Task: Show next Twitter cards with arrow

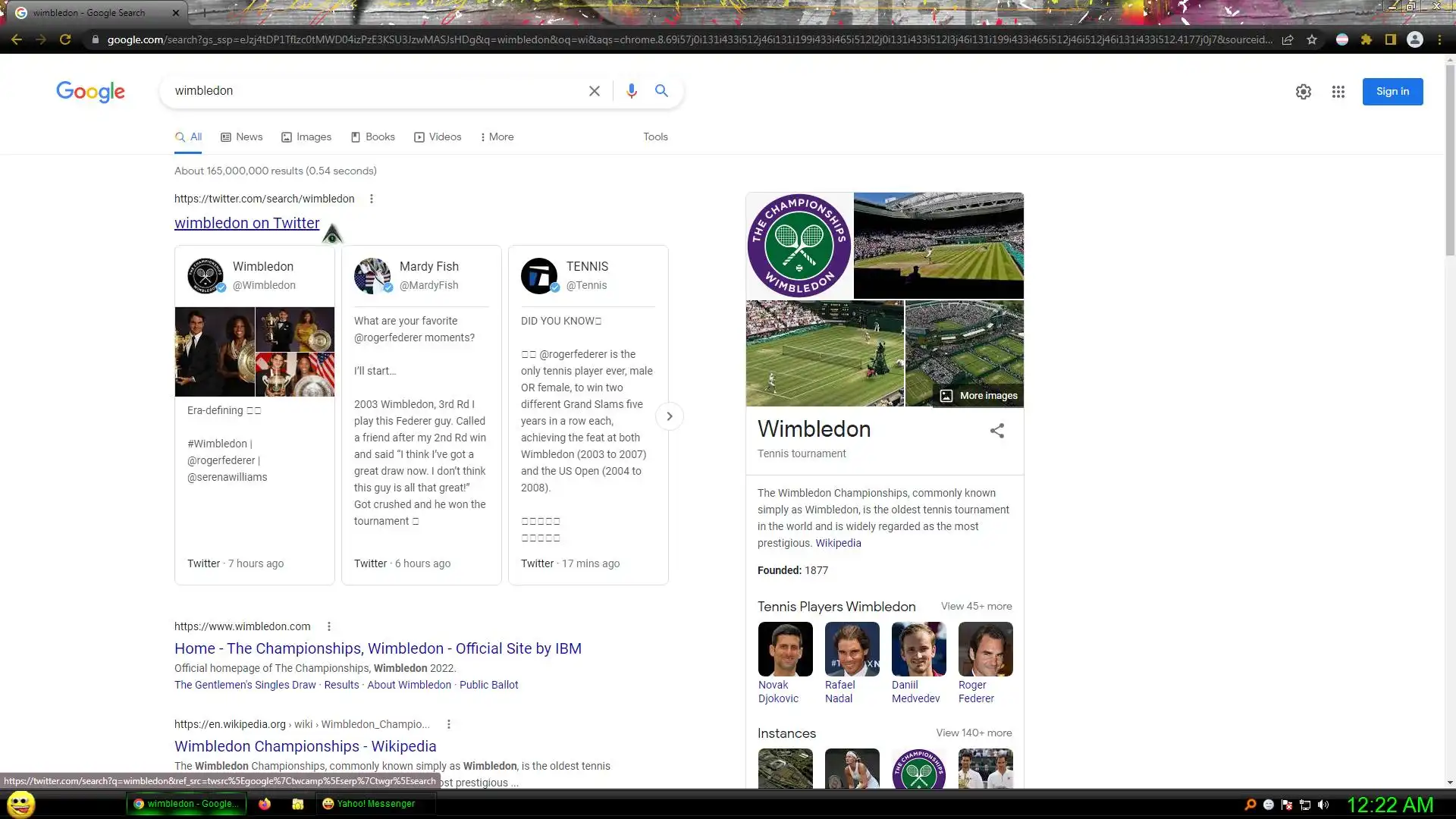Action: (x=669, y=416)
